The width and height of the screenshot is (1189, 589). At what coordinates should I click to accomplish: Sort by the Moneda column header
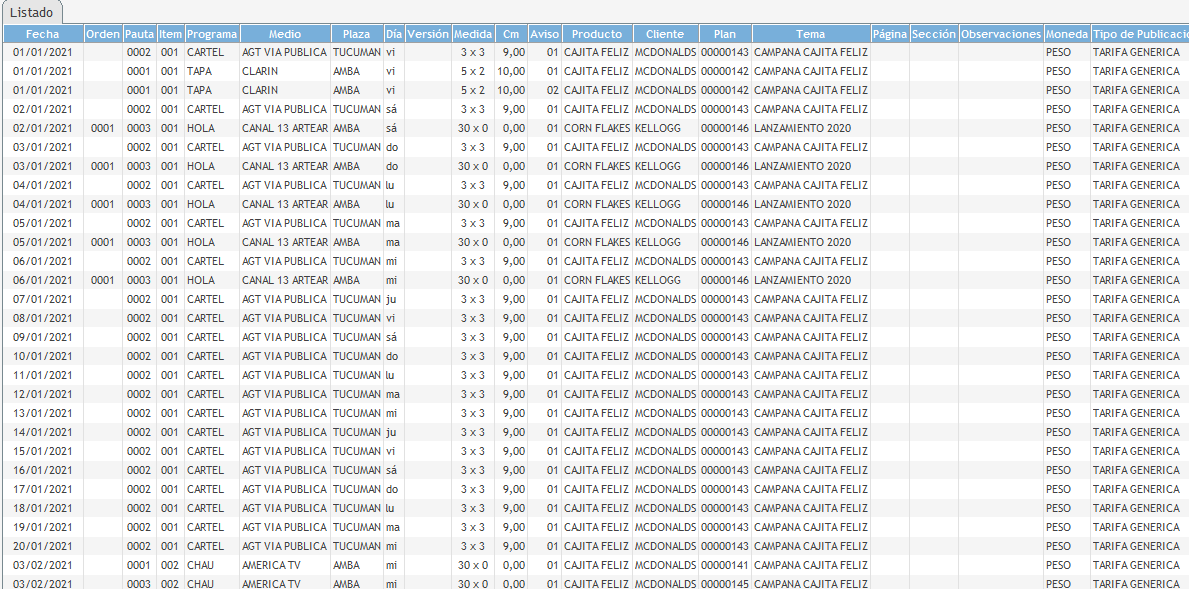1066,34
